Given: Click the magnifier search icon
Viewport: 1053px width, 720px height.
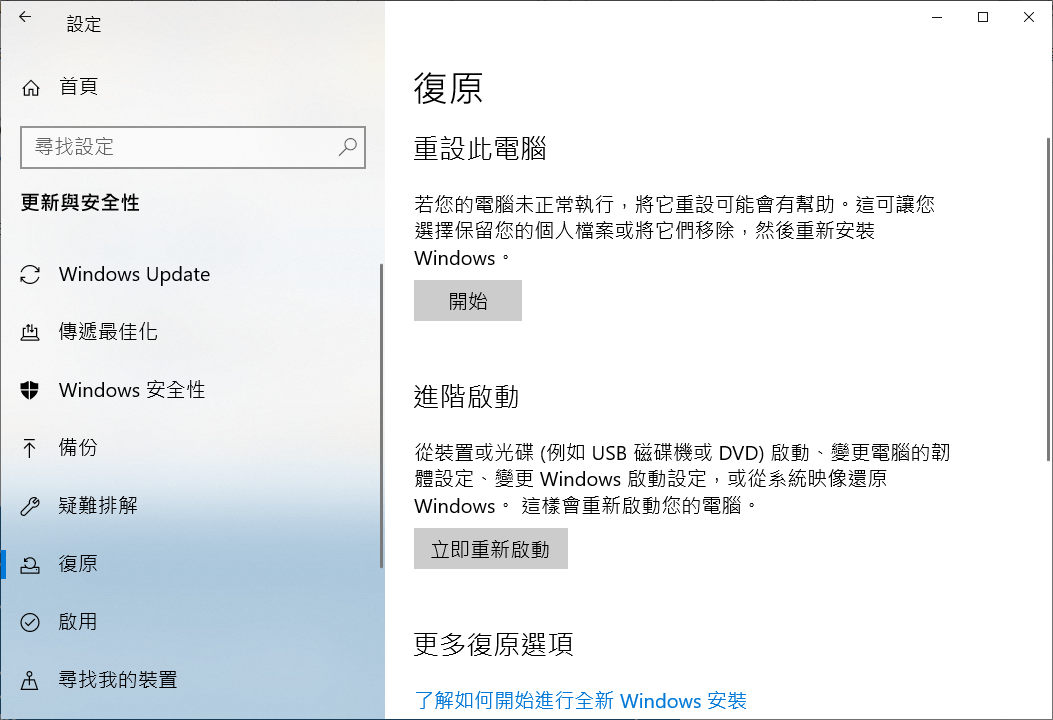Looking at the screenshot, I should [348, 146].
